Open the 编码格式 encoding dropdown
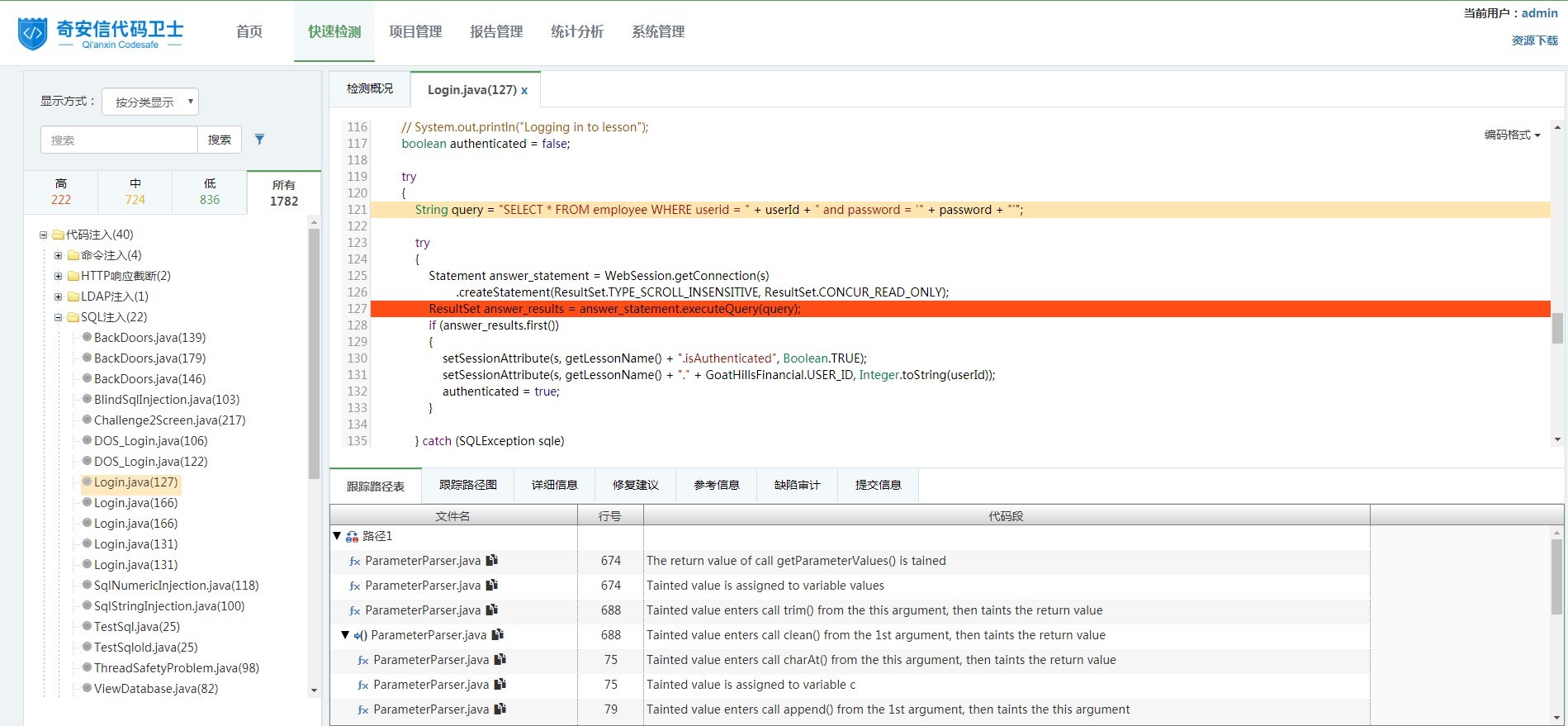The height and width of the screenshot is (726, 1568). pos(1512,135)
